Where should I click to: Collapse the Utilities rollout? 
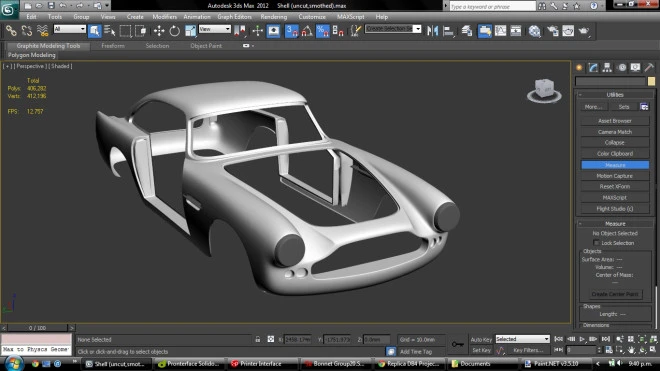tap(615, 95)
